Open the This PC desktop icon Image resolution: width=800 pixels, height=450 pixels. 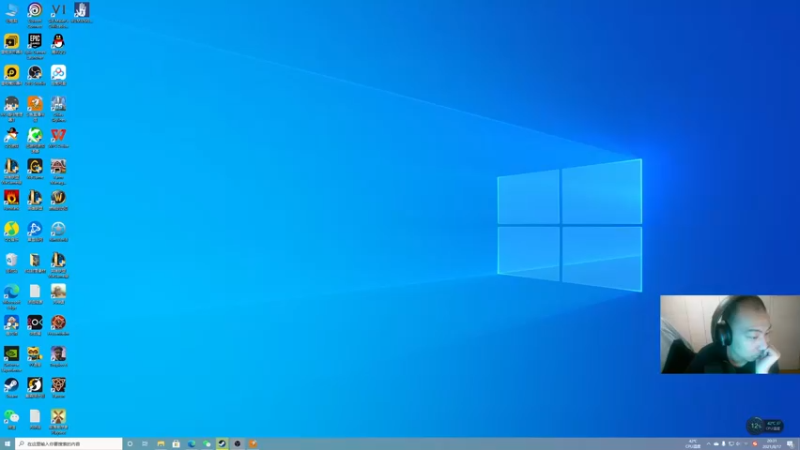(11, 11)
